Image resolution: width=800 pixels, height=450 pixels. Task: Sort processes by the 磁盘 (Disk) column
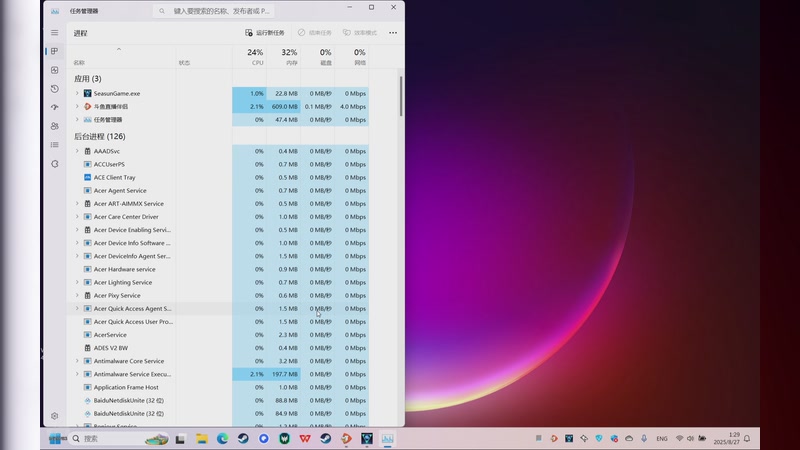click(x=317, y=57)
